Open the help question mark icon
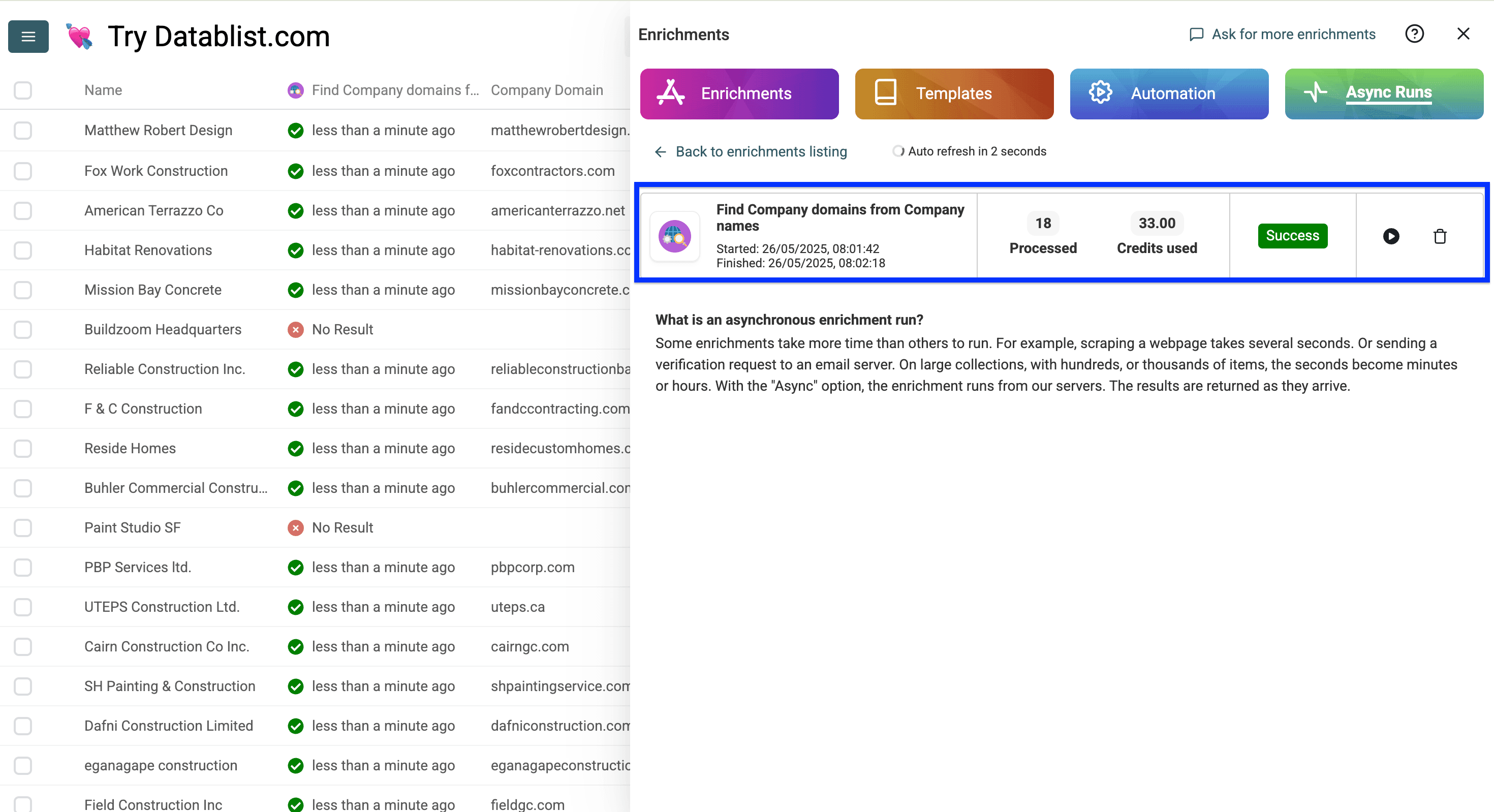Image resolution: width=1494 pixels, height=812 pixels. click(1415, 34)
